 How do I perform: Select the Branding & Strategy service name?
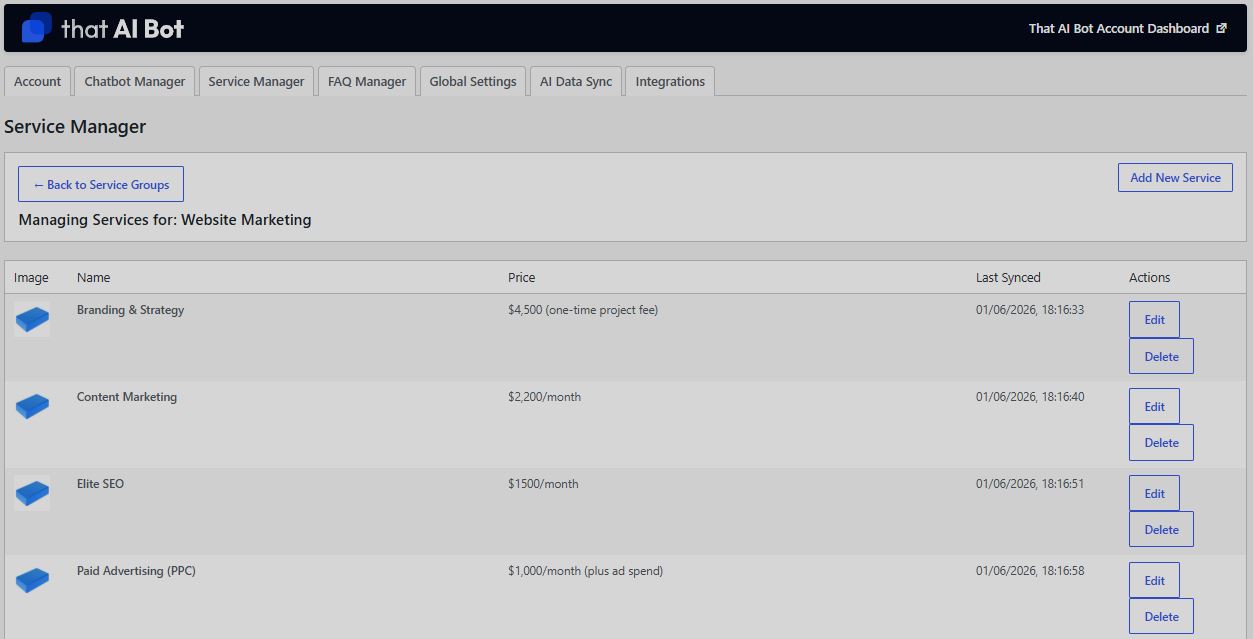point(130,310)
